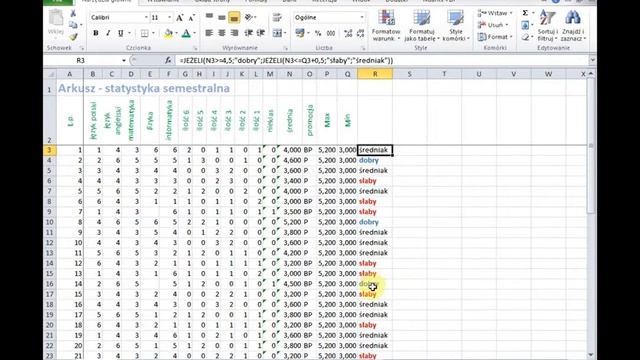Screen dimensions: 640x360
Task: Apply the yellow Fill Color bucket
Action: pyautogui.click(x=168, y=33)
